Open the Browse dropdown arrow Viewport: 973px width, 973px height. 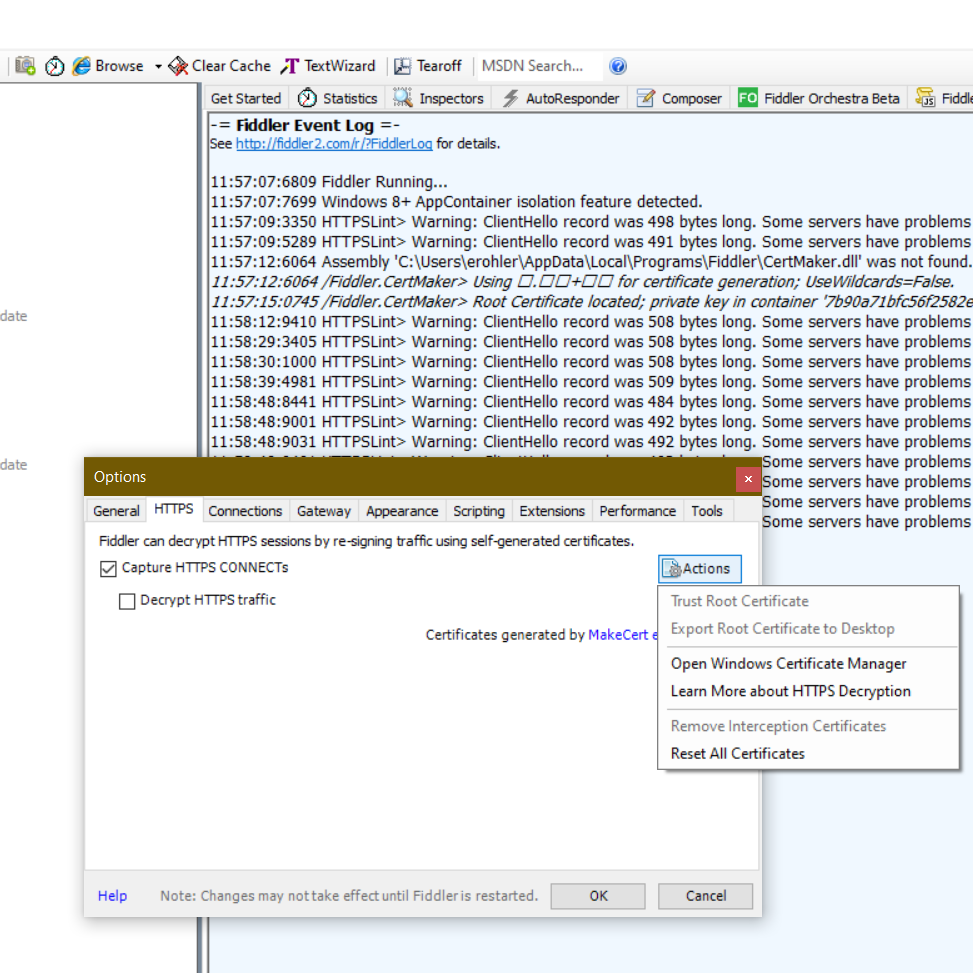pos(158,66)
